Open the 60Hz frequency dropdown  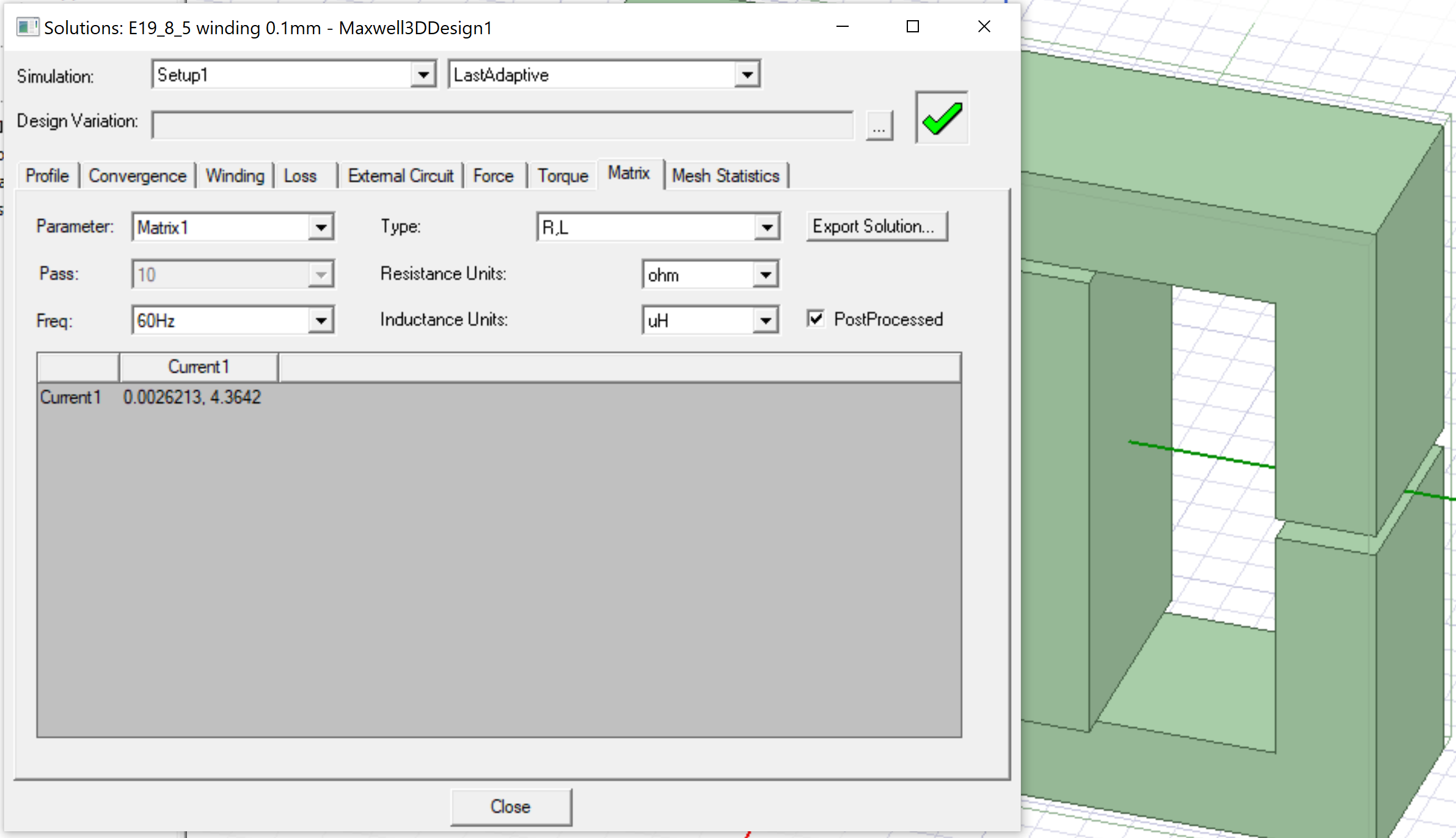[321, 321]
